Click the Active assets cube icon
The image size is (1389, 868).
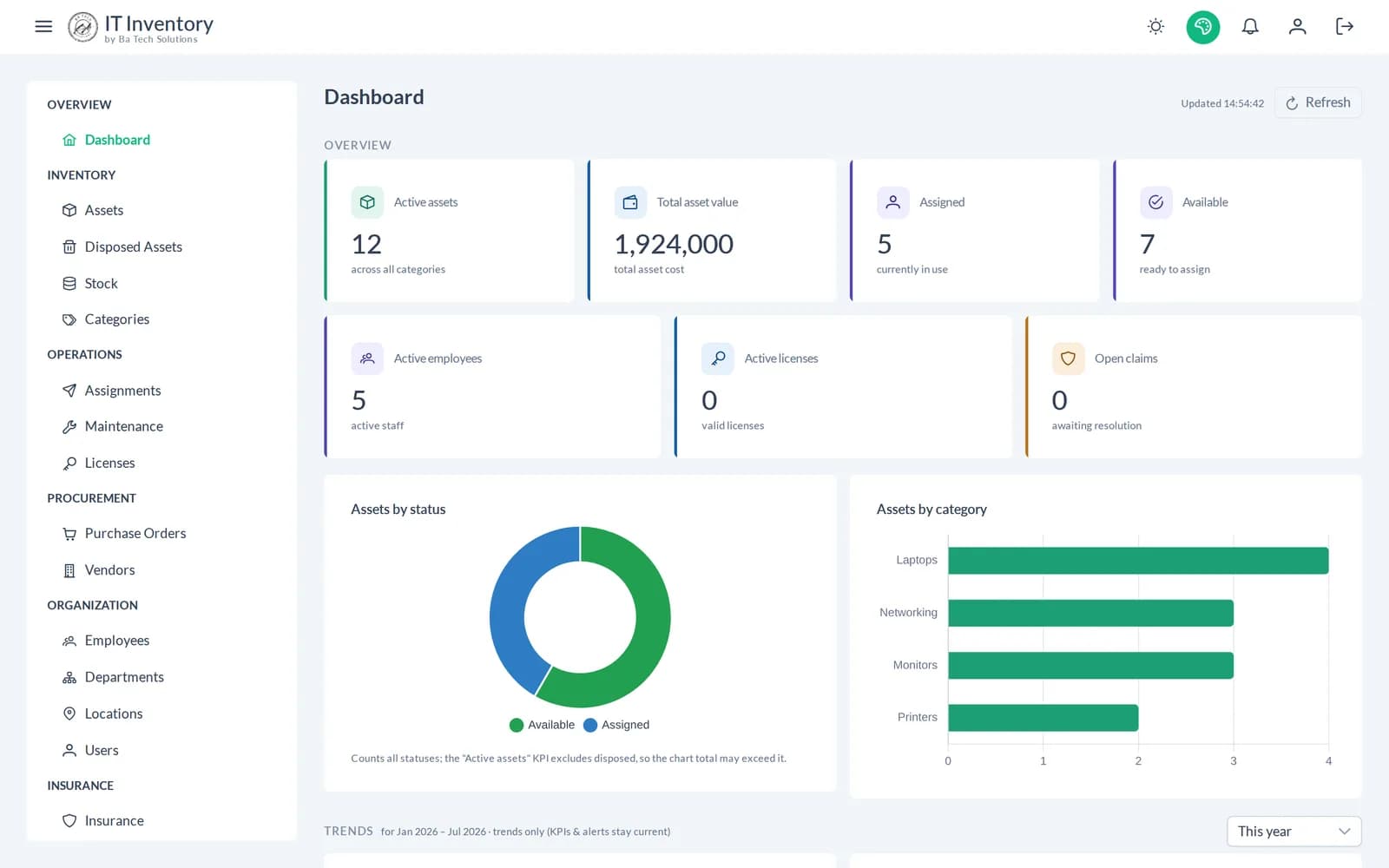(367, 202)
